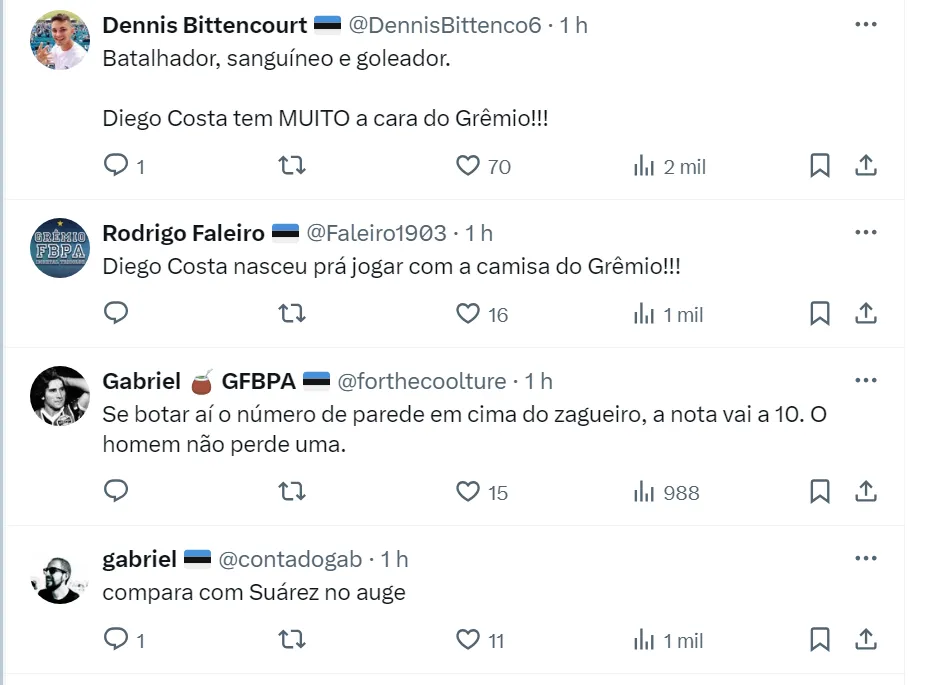Screen dimensions: 947x685
Task: Bookmark Gabriel GFBPA's tweet
Action: 819,492
